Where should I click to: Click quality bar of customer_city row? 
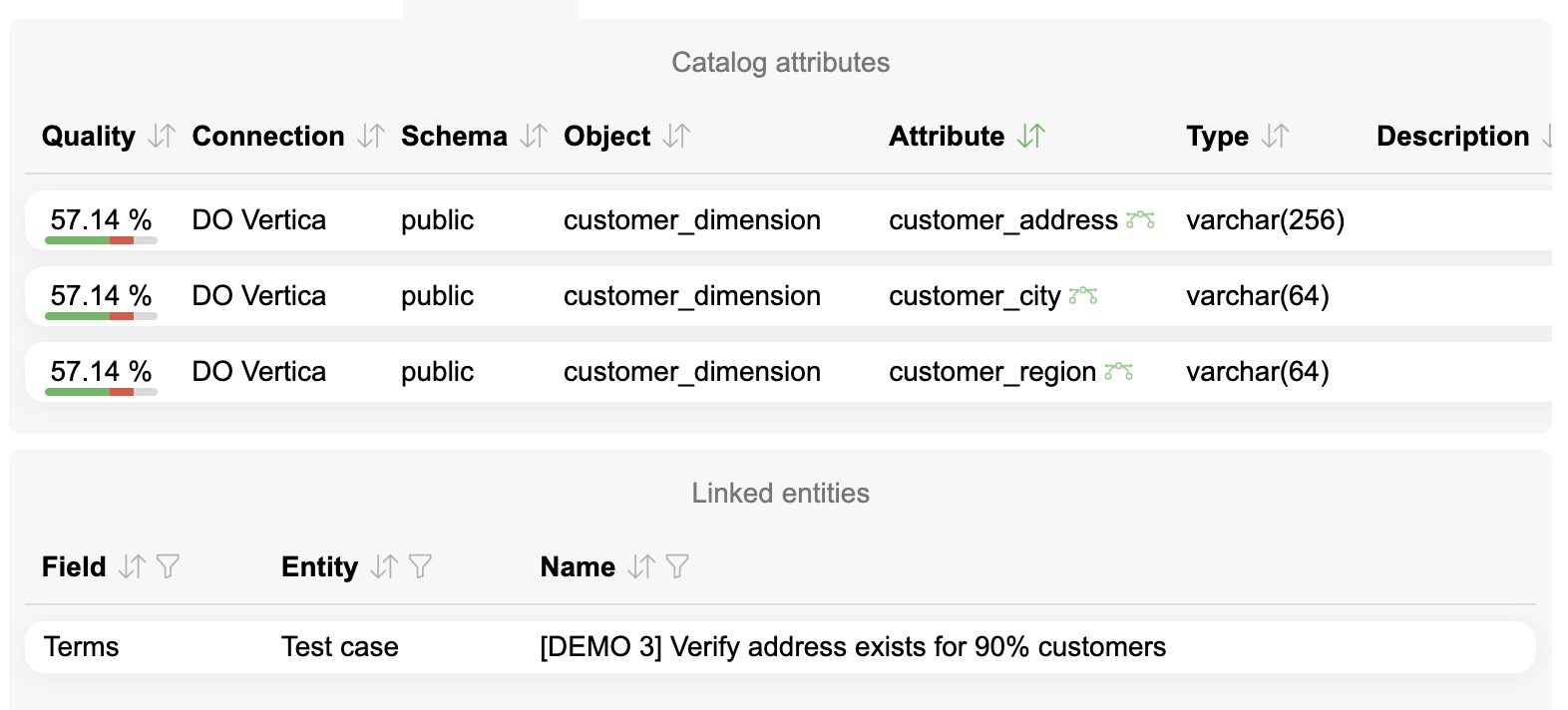pyautogui.click(x=101, y=316)
